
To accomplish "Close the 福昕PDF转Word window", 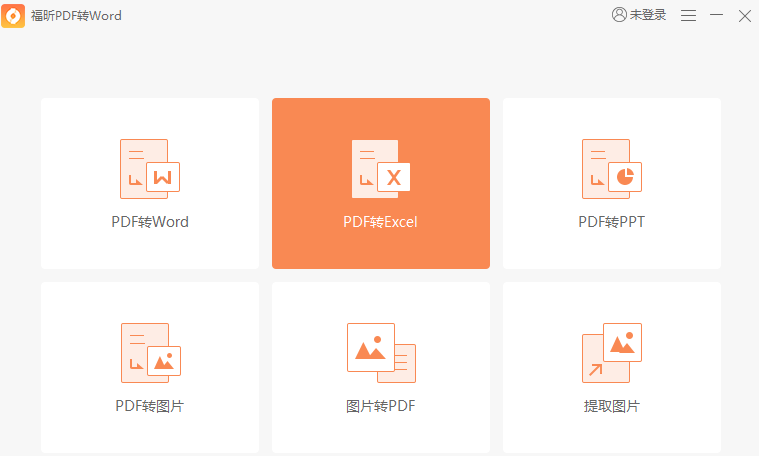I will [x=744, y=15].
